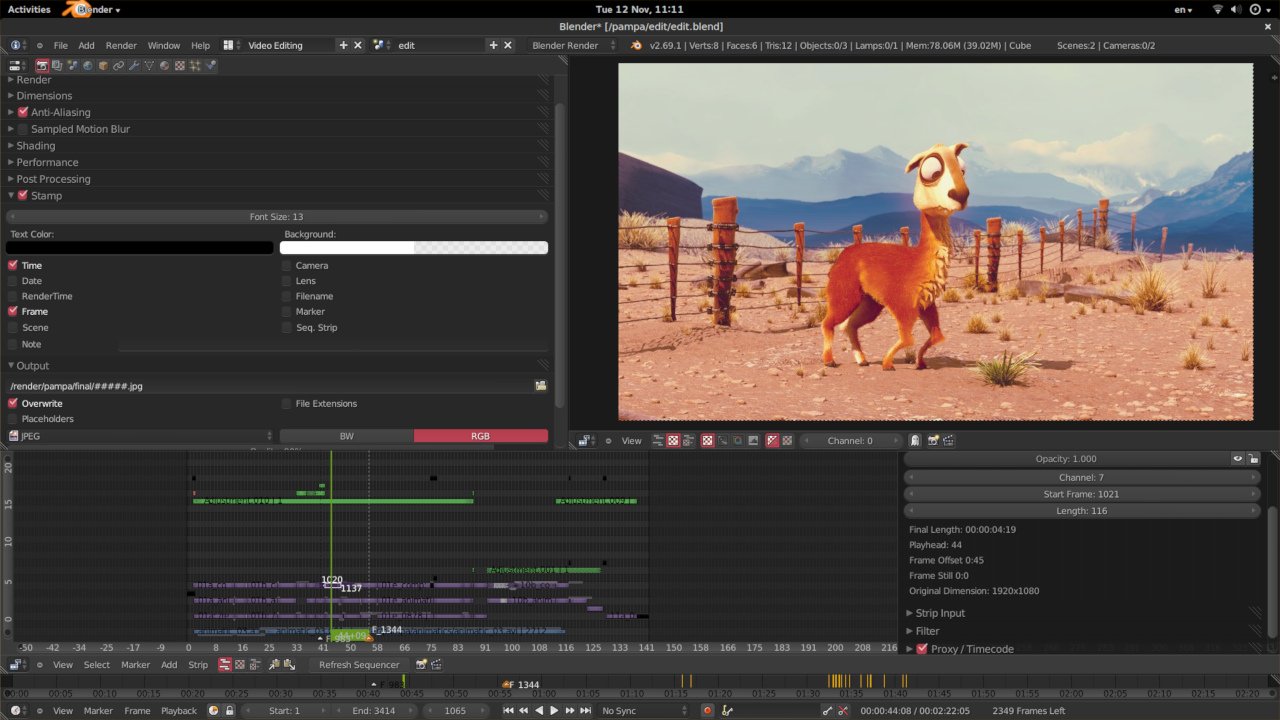This screenshot has width=1280, height=720.
Task: Select the Render tab in the Properties editor
Action: pos(42,65)
